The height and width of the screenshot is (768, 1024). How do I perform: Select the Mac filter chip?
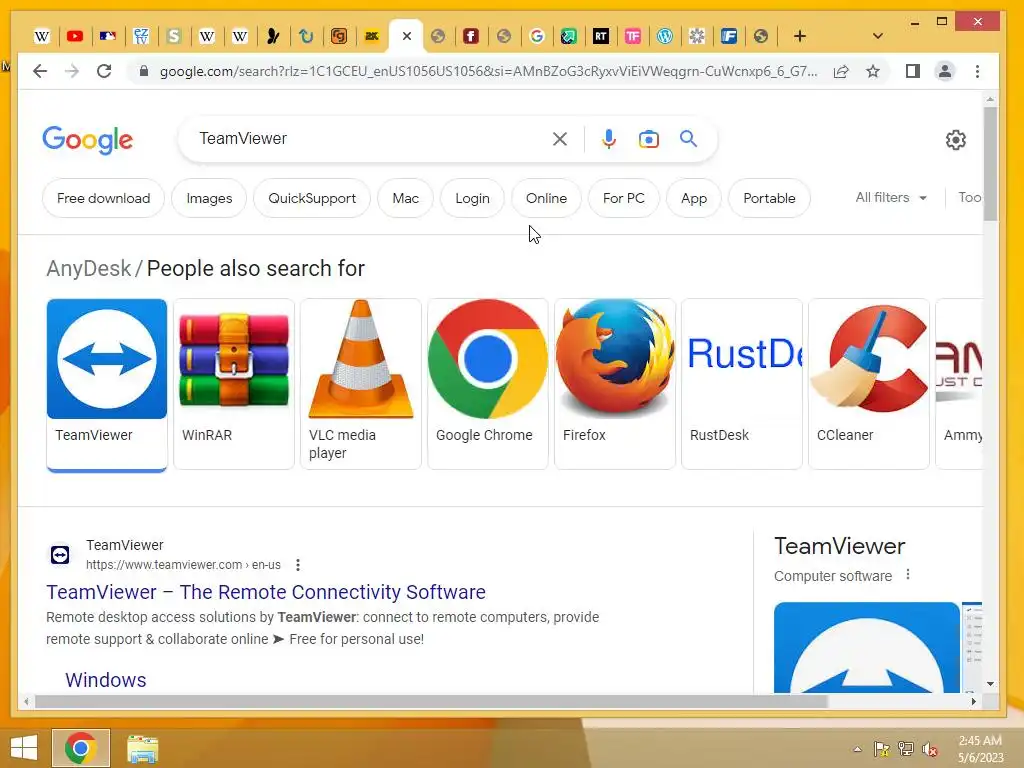tap(406, 198)
